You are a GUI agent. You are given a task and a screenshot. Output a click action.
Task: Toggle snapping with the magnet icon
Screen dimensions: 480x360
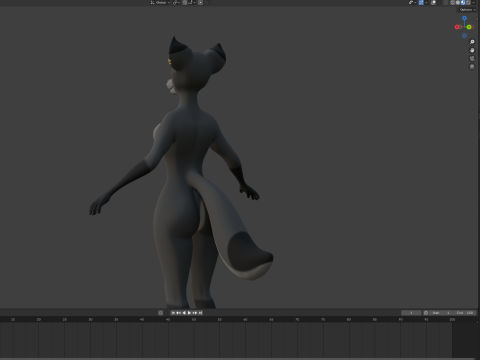click(185, 2)
